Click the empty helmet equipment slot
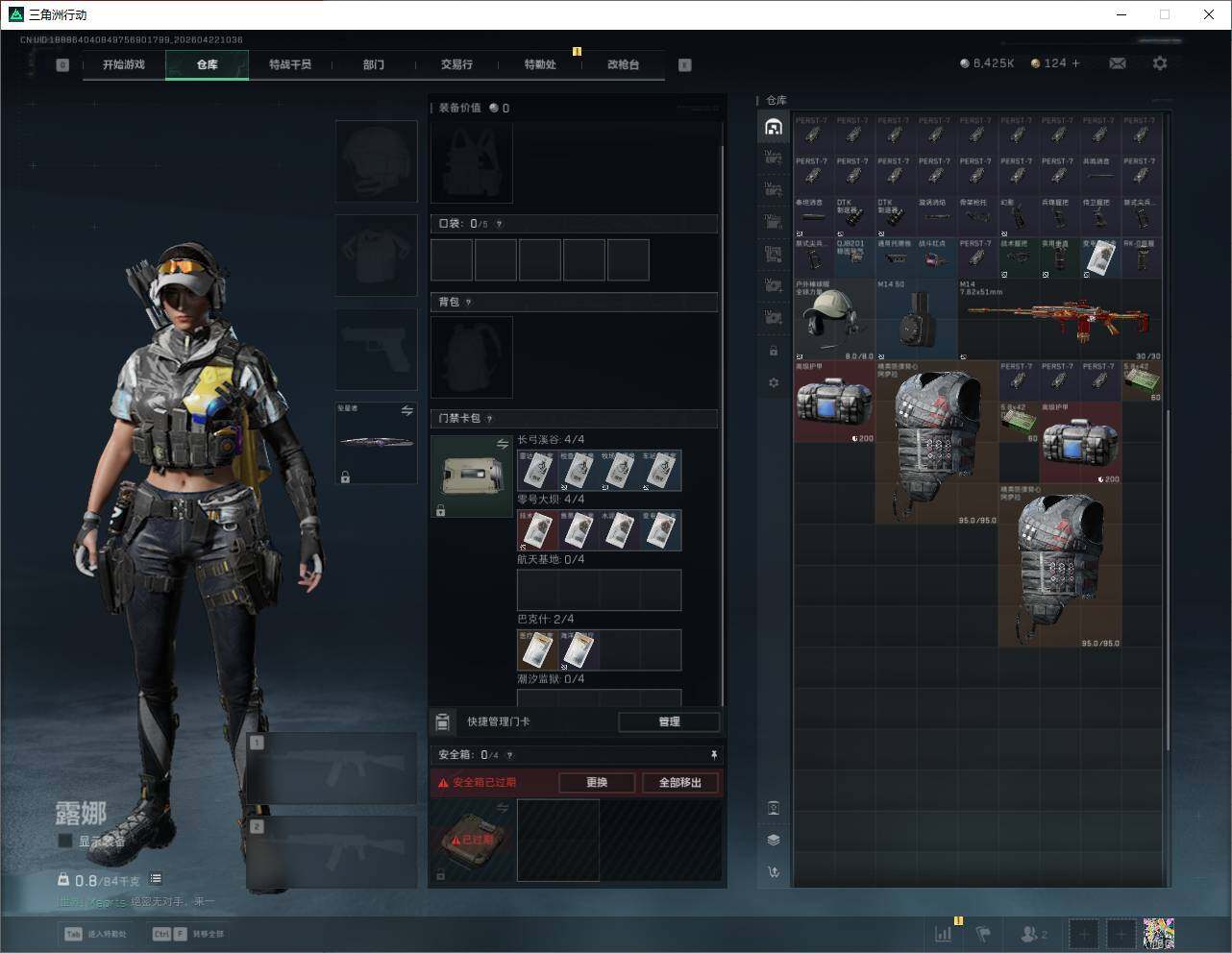This screenshot has width=1232, height=953. tap(376, 160)
